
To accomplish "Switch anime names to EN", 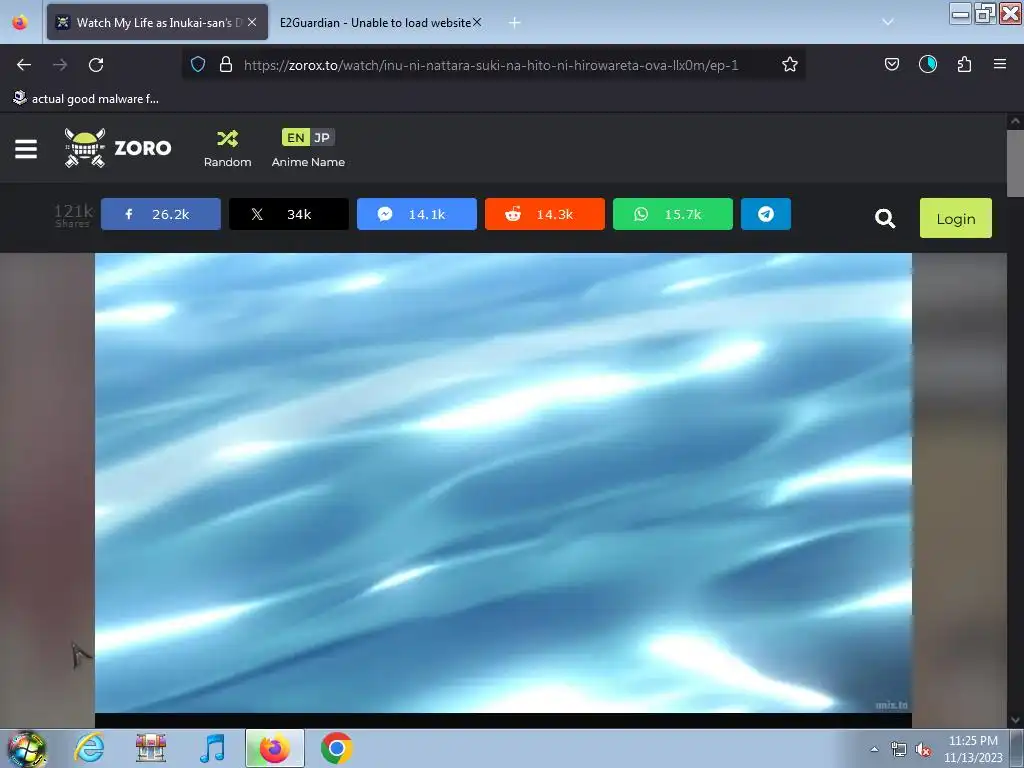I will point(295,138).
